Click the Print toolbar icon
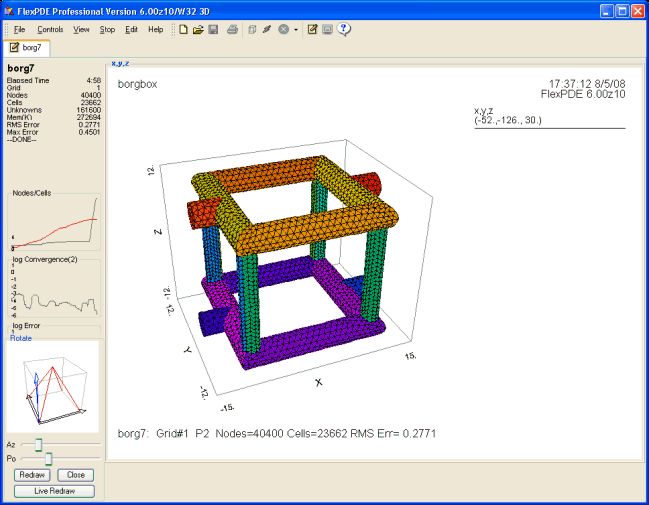Image resolution: width=649 pixels, height=505 pixels. pyautogui.click(x=232, y=30)
